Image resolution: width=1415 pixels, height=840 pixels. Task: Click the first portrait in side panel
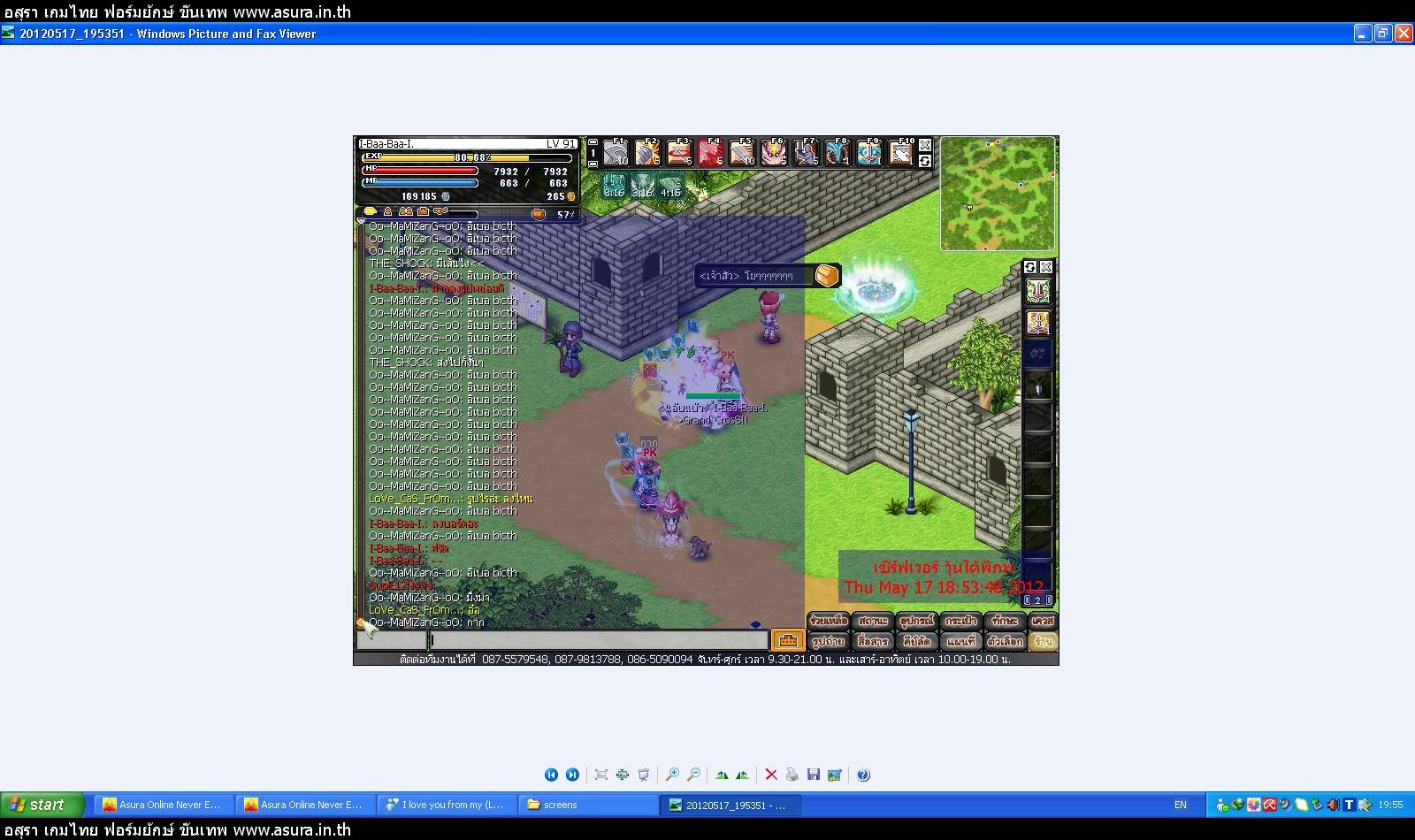[x=1038, y=291]
